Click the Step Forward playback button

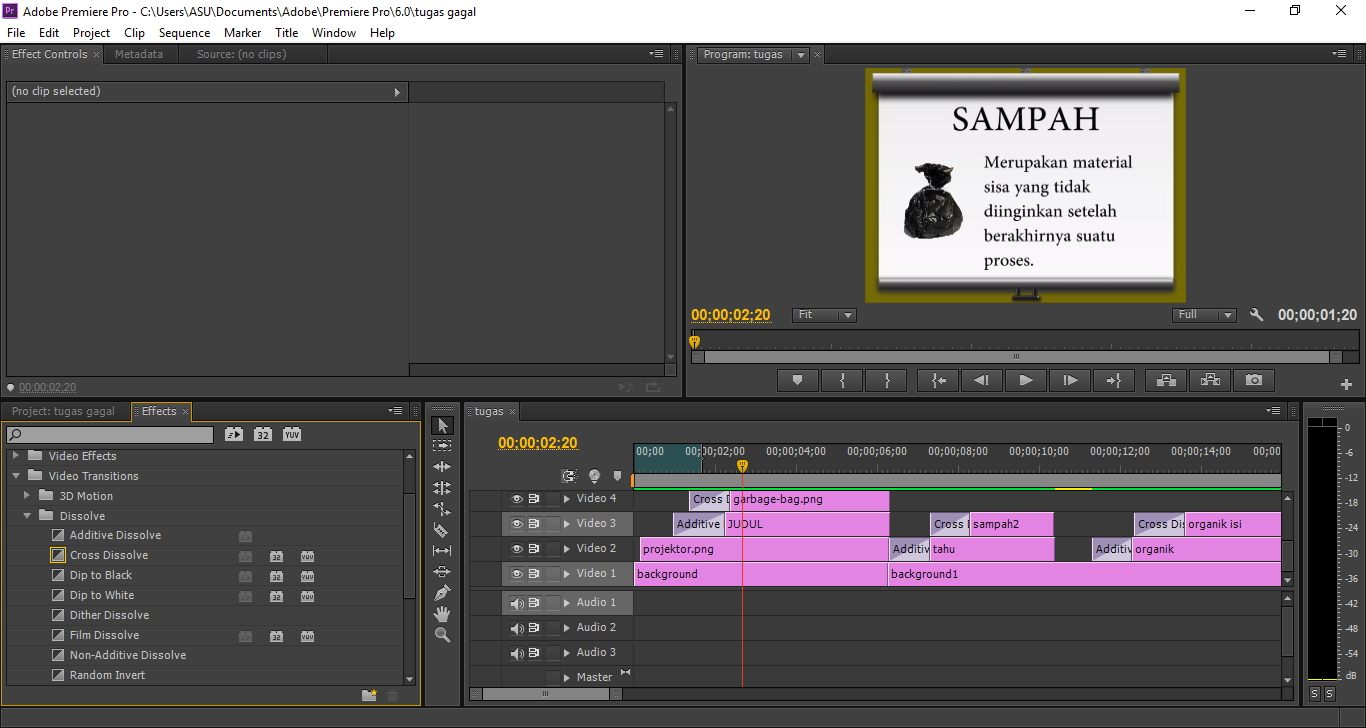point(1069,380)
